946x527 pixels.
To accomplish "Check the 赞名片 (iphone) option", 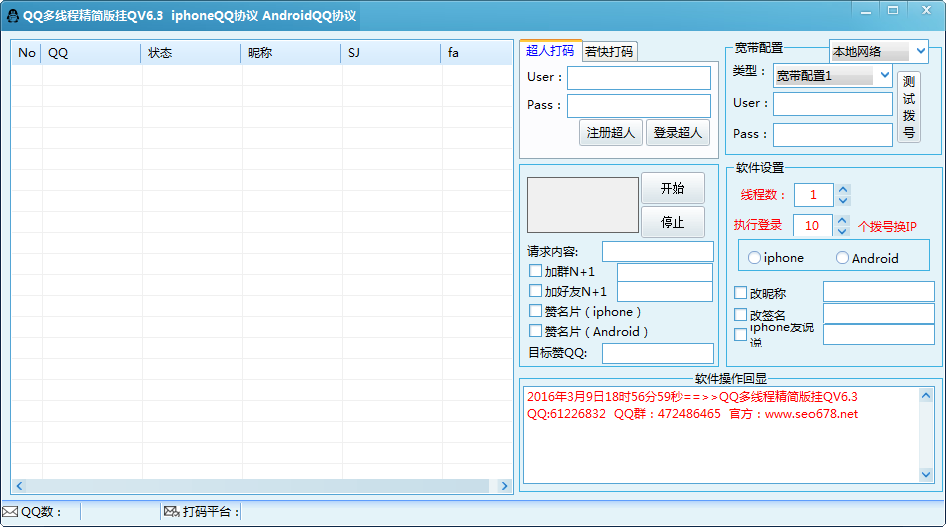I will (536, 311).
